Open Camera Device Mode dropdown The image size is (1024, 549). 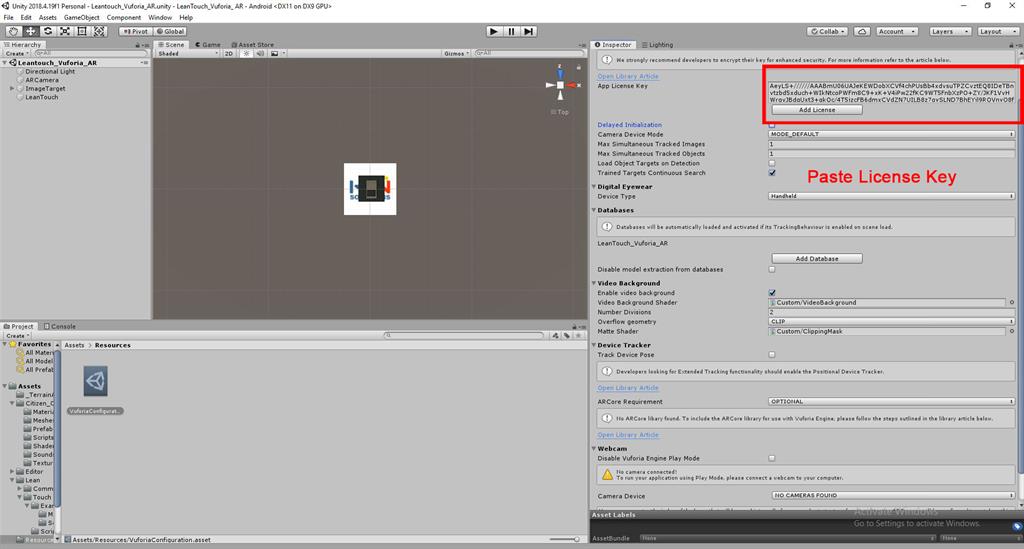pos(891,134)
